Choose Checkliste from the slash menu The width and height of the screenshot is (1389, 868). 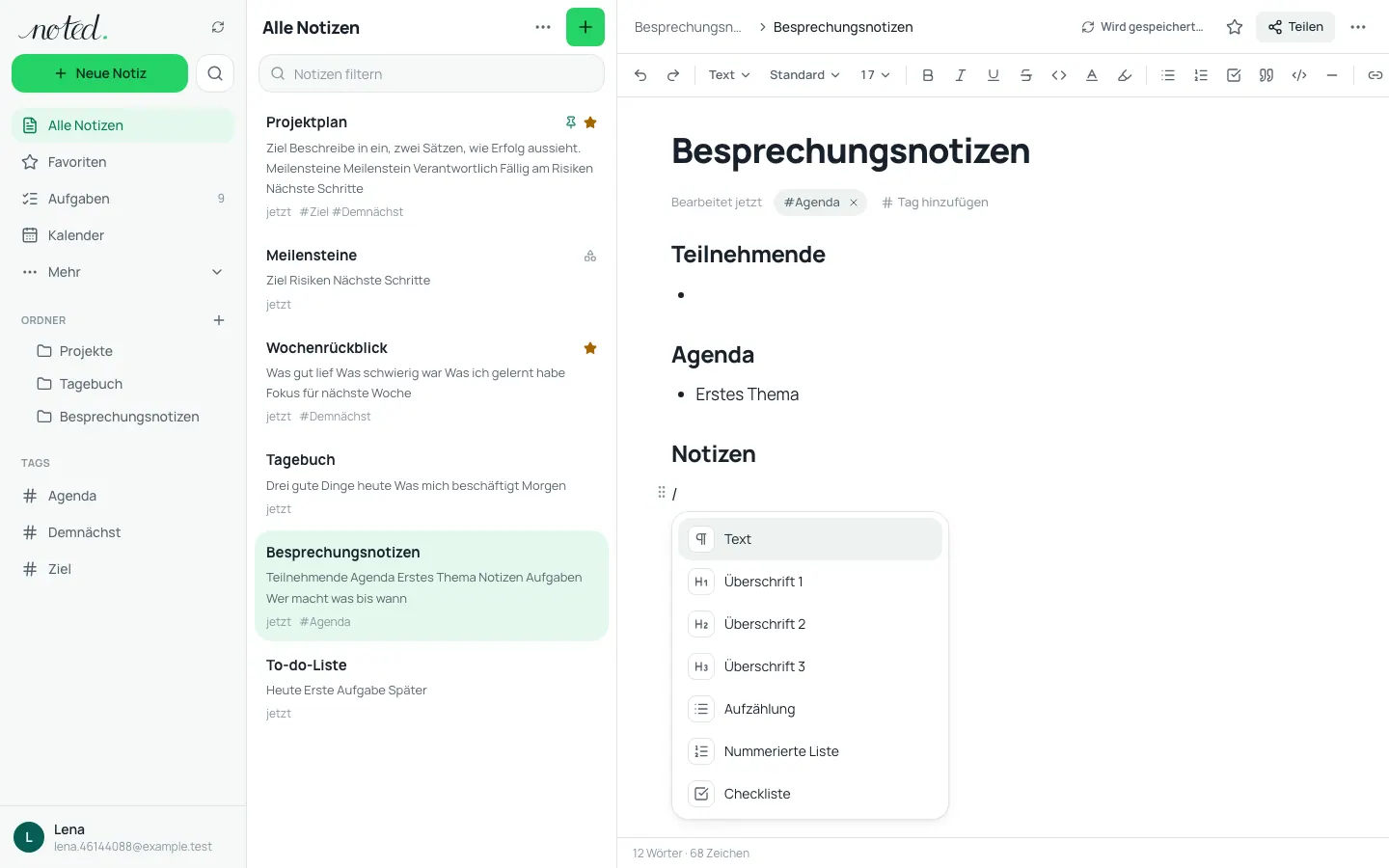[x=810, y=794]
